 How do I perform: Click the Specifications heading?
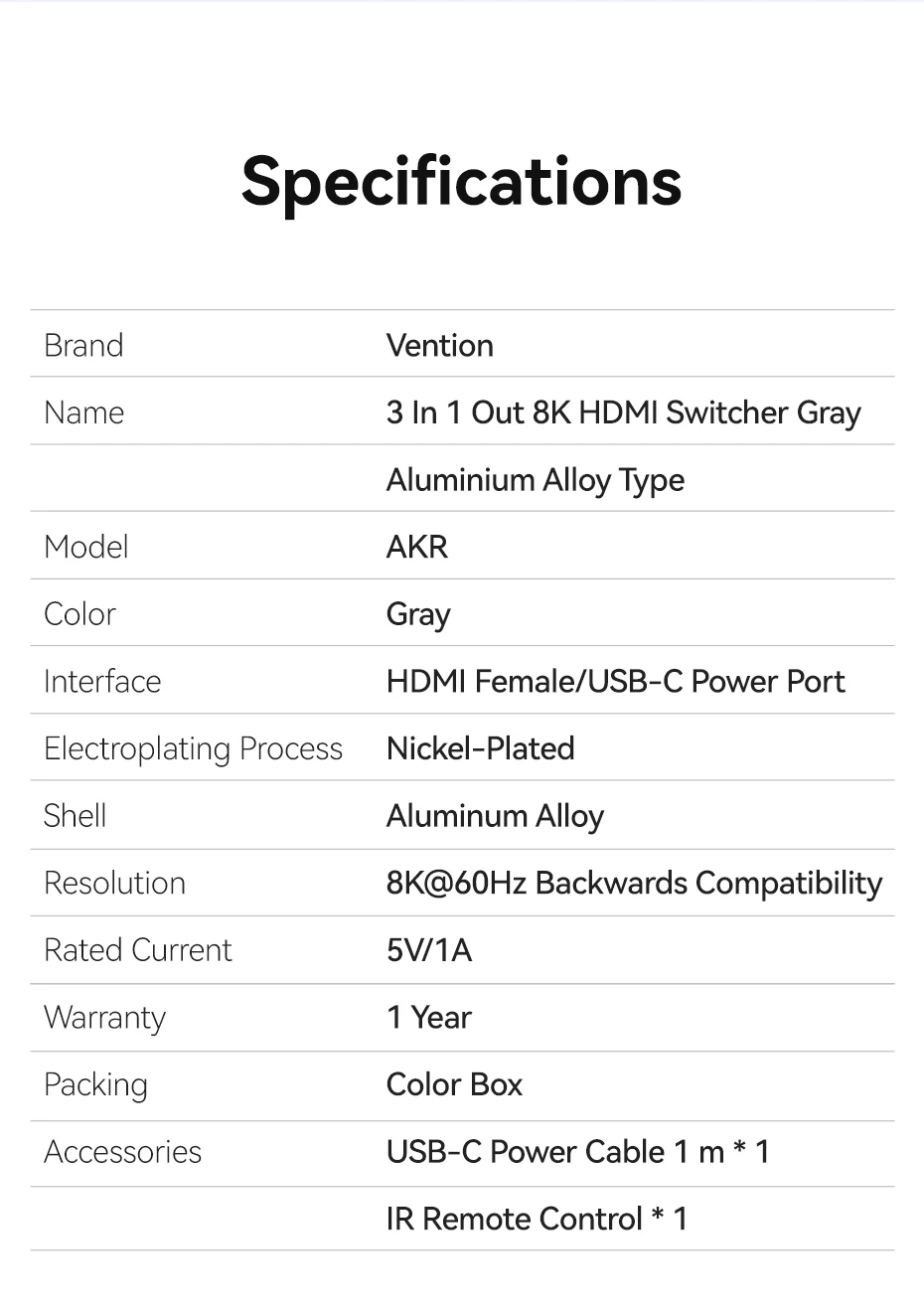[461, 183]
